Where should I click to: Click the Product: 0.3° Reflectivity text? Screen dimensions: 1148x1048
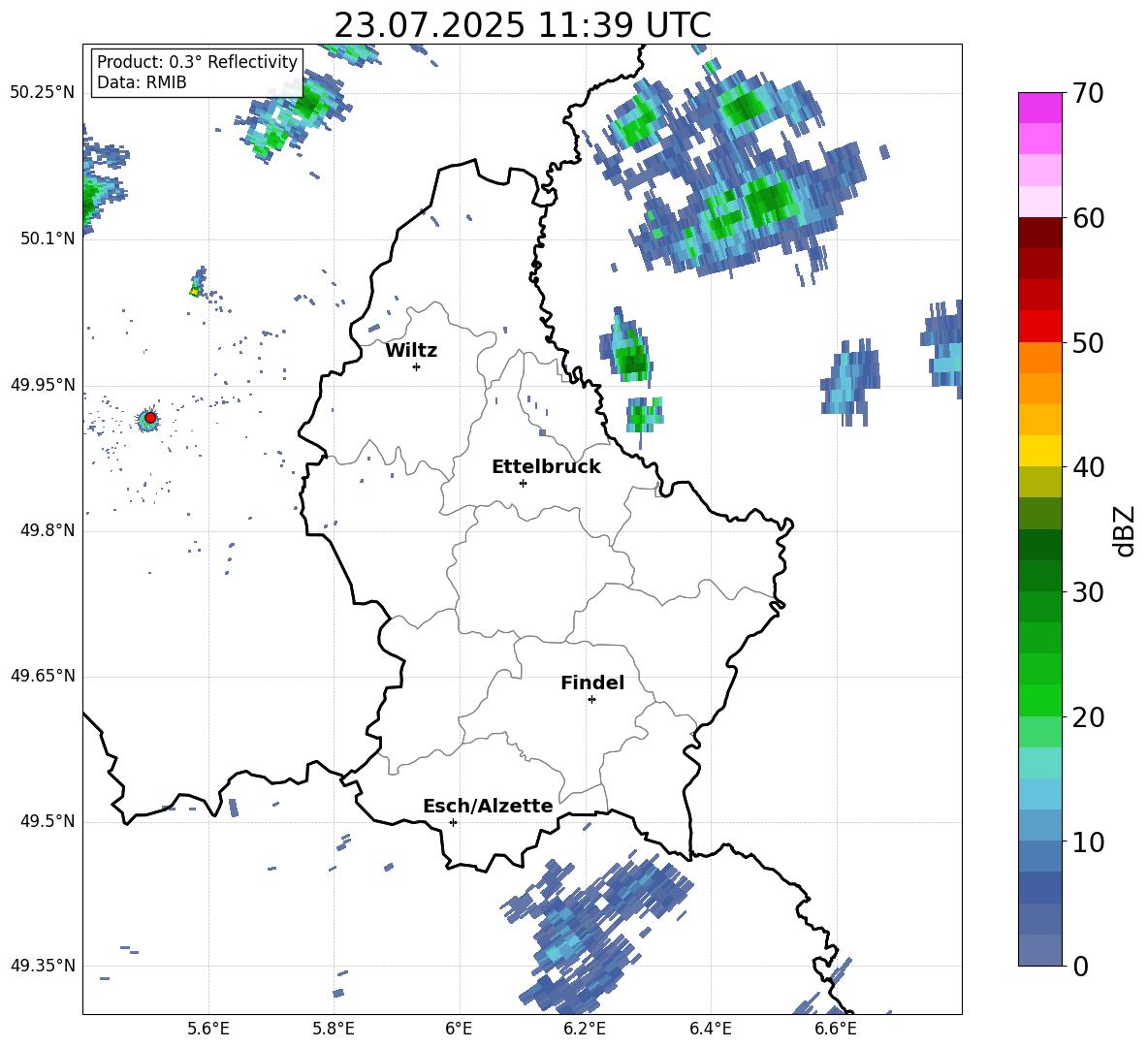tap(197, 61)
